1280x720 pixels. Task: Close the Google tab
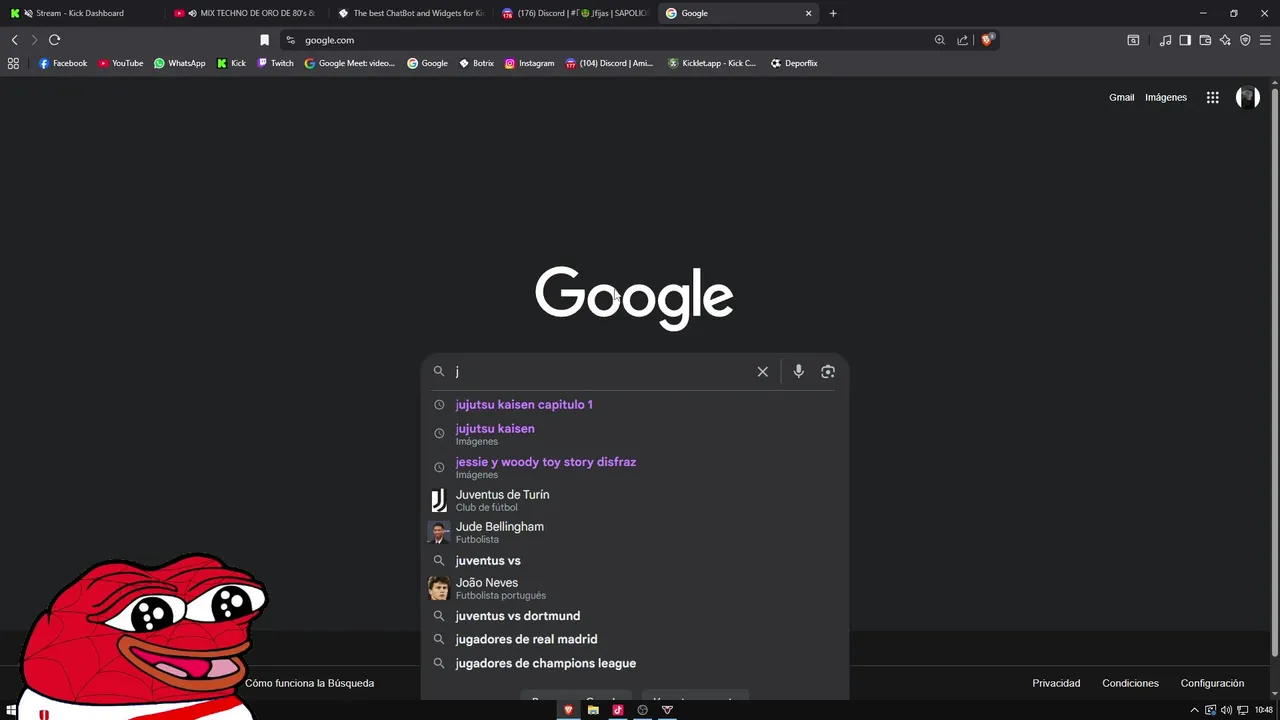coord(808,13)
